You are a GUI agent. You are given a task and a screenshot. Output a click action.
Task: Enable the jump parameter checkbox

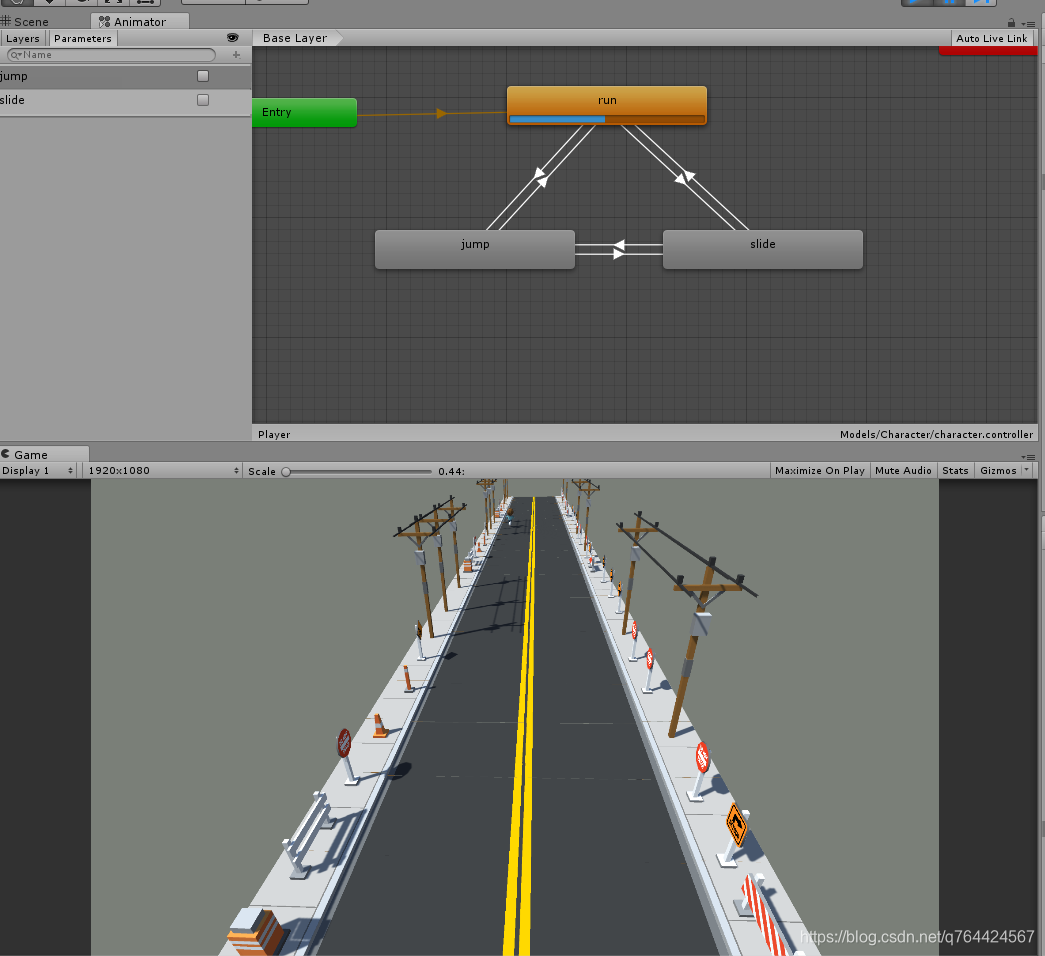click(x=203, y=76)
